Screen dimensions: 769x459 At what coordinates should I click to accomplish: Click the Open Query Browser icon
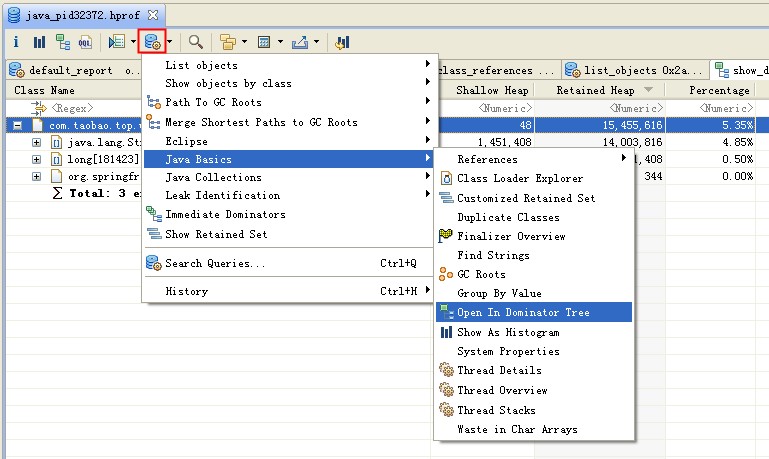(x=153, y=42)
